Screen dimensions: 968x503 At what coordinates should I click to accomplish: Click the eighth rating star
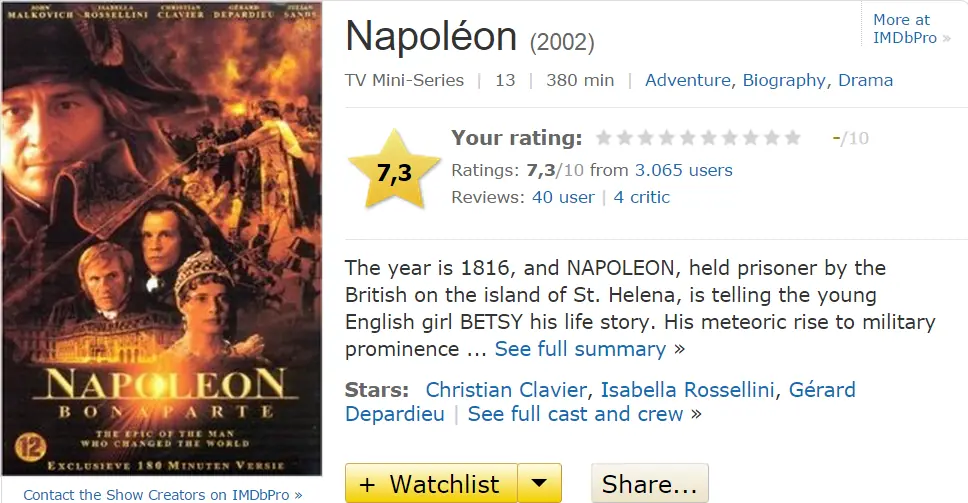pyautogui.click(x=750, y=138)
